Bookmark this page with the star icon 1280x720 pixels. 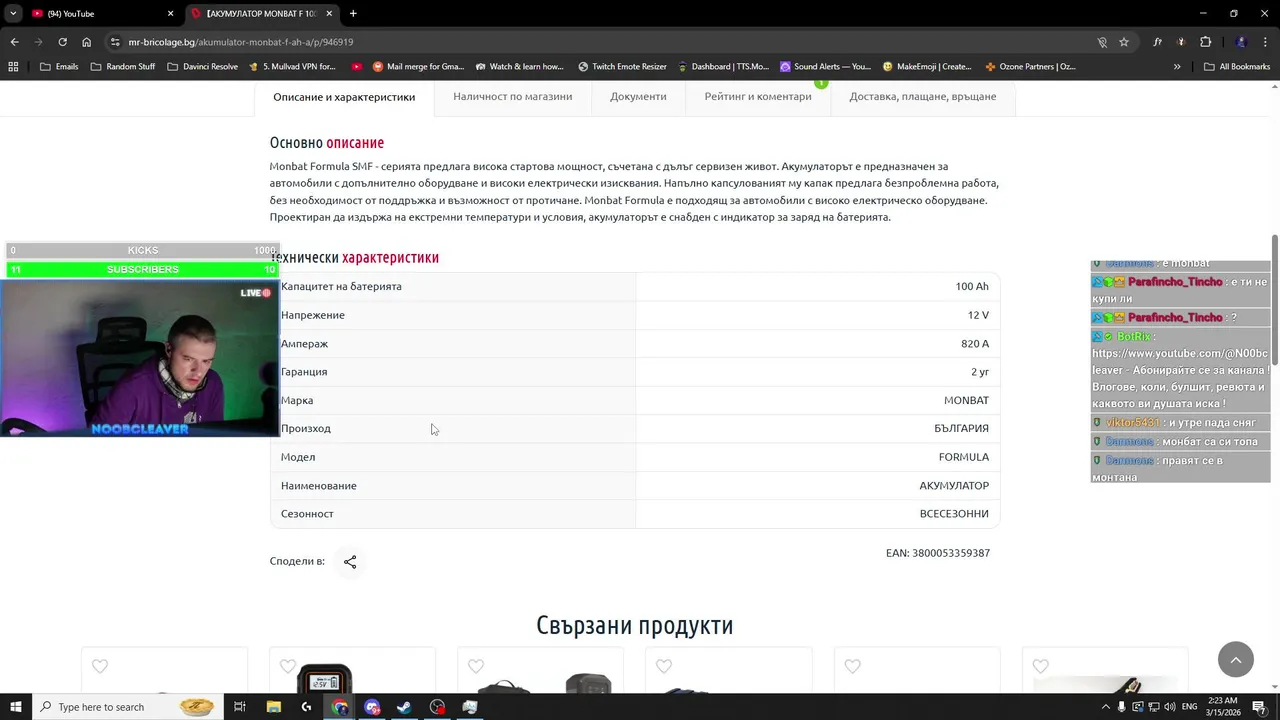click(x=1124, y=42)
